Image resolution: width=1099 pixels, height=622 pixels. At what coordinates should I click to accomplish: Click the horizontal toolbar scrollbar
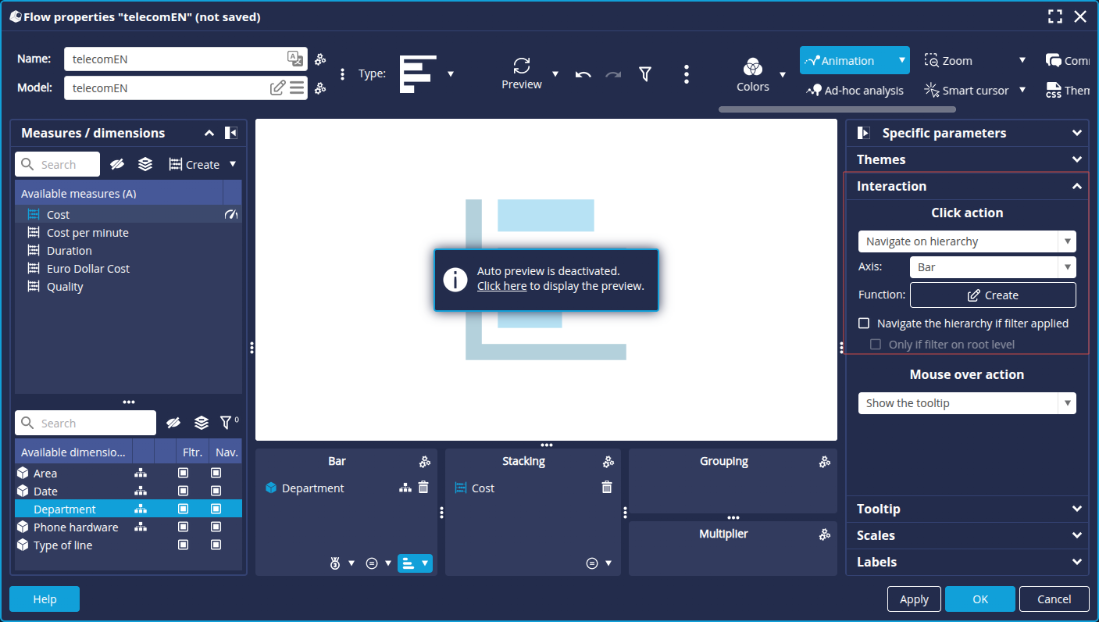point(836,109)
